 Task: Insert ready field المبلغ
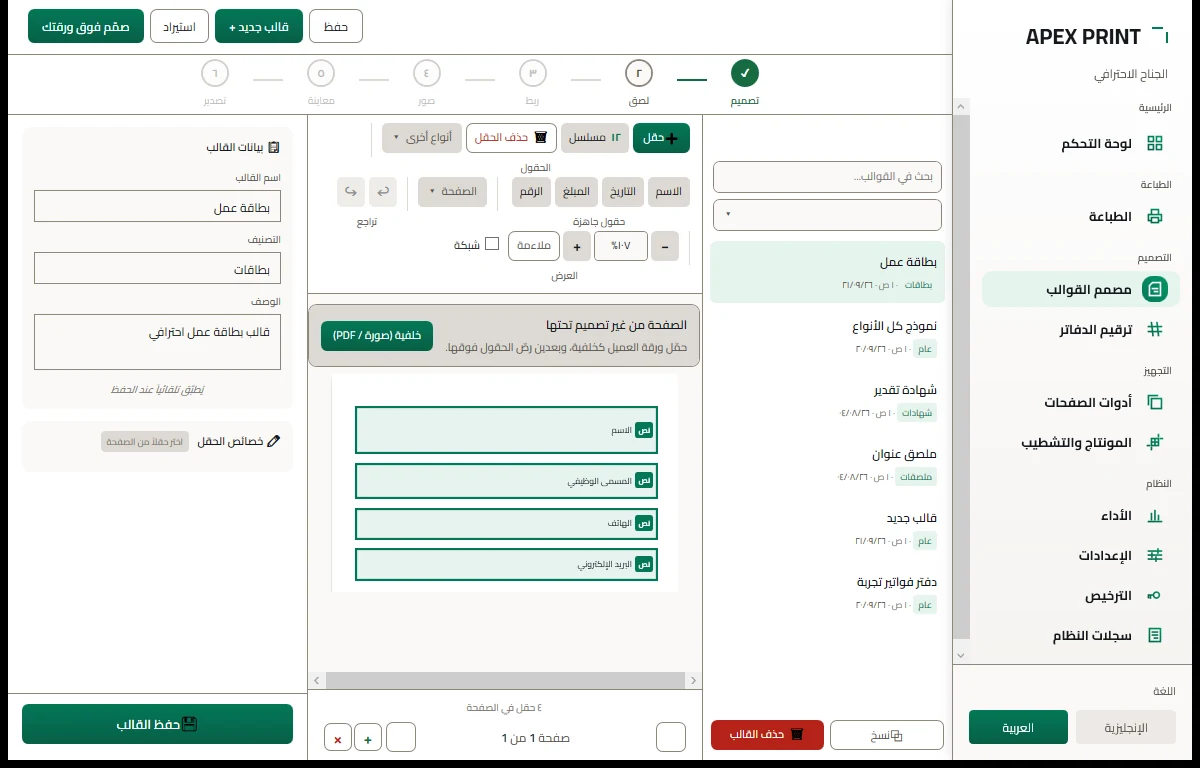[576, 191]
